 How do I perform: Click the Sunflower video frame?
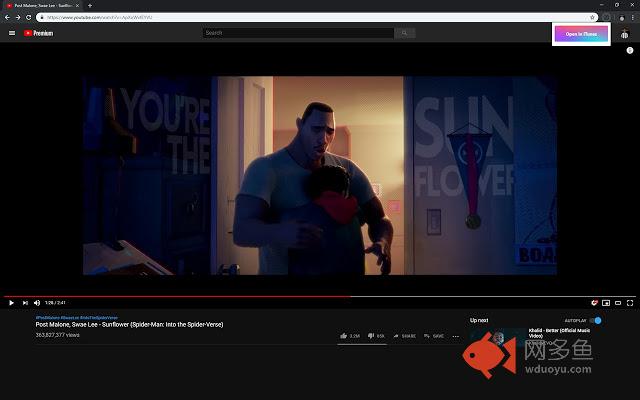pos(320,176)
